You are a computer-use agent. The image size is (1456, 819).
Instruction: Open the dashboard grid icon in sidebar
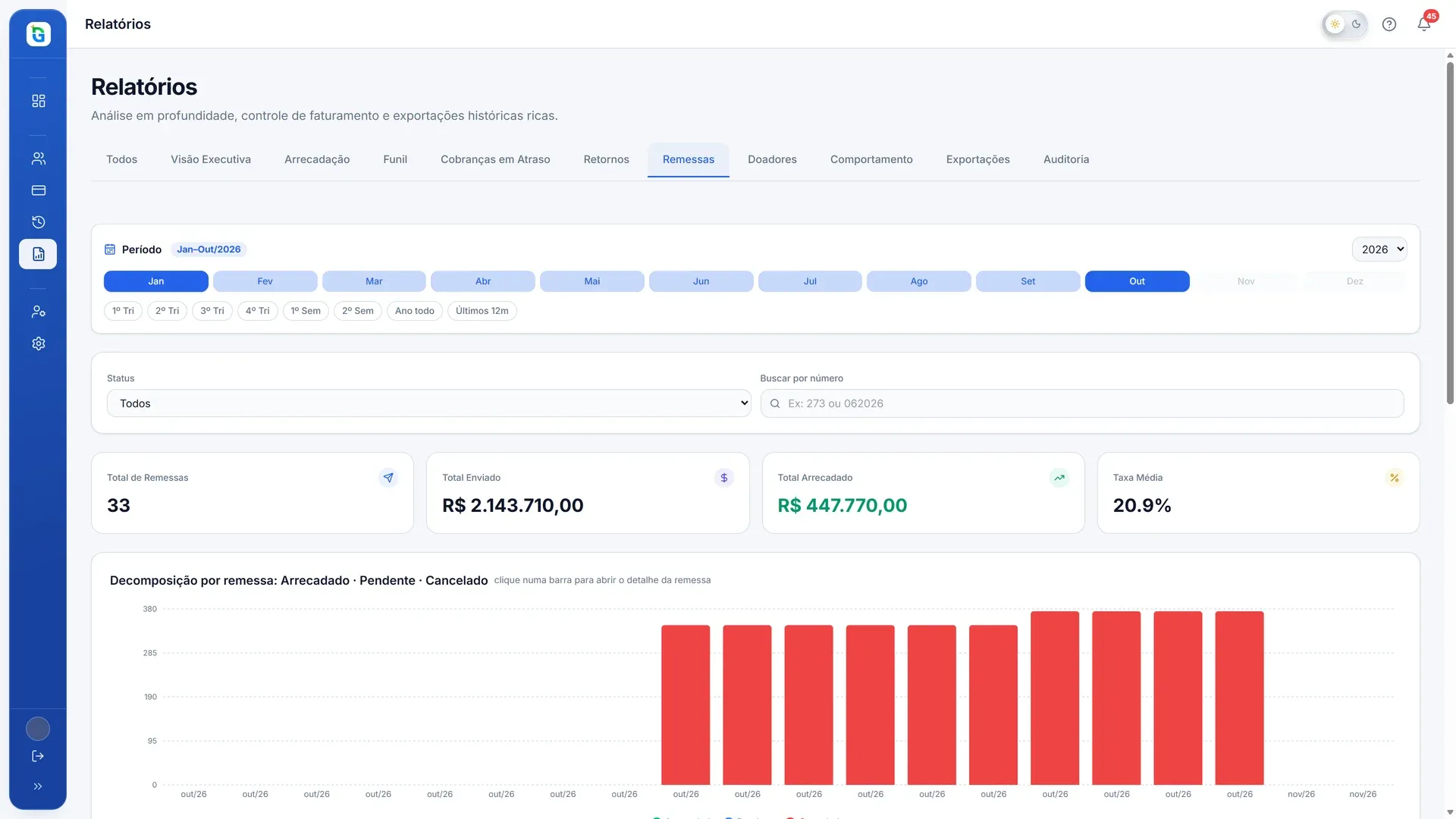tap(38, 101)
